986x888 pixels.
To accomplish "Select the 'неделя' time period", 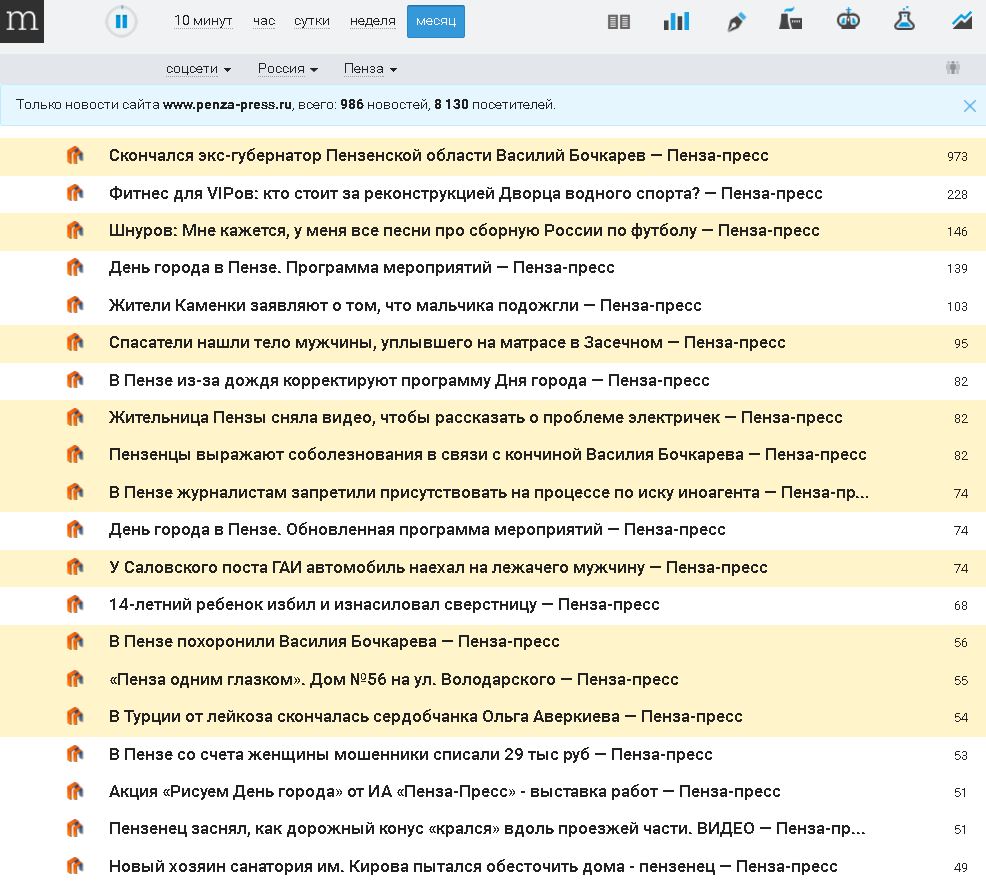I will 372,21.
